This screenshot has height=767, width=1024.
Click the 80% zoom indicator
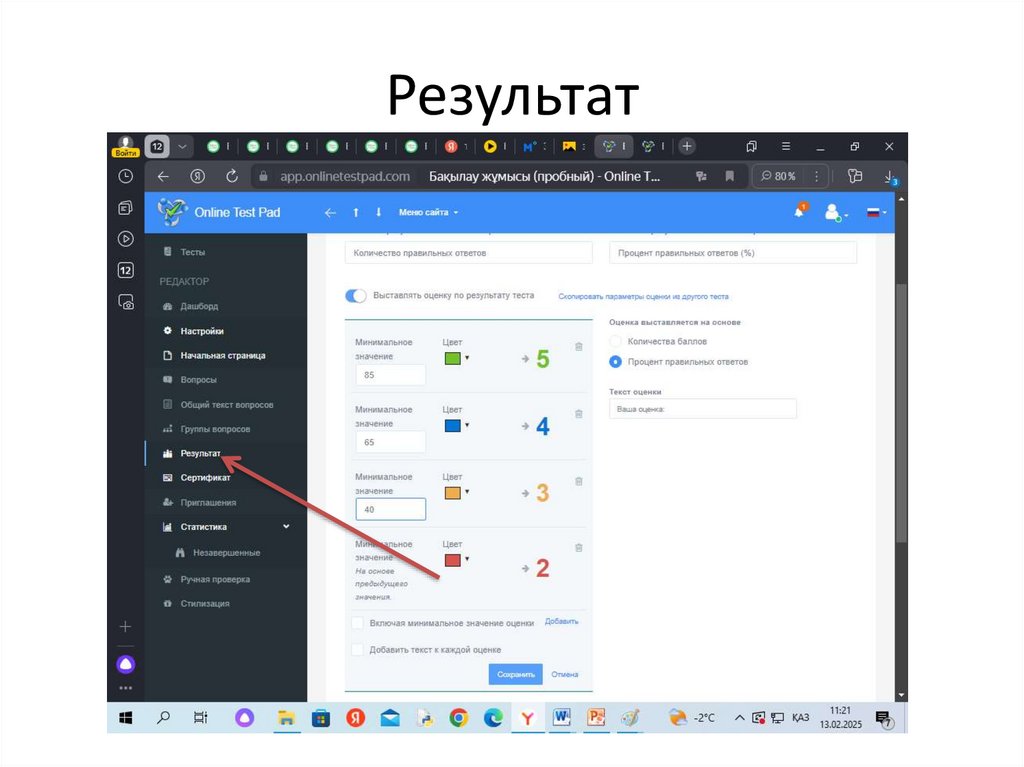coord(778,176)
